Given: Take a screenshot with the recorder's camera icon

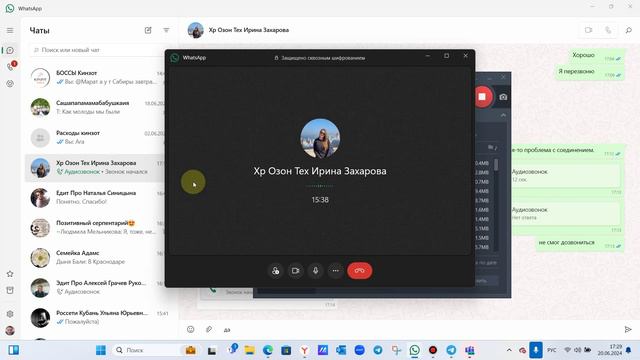Looking at the screenshot, I should tap(503, 97).
